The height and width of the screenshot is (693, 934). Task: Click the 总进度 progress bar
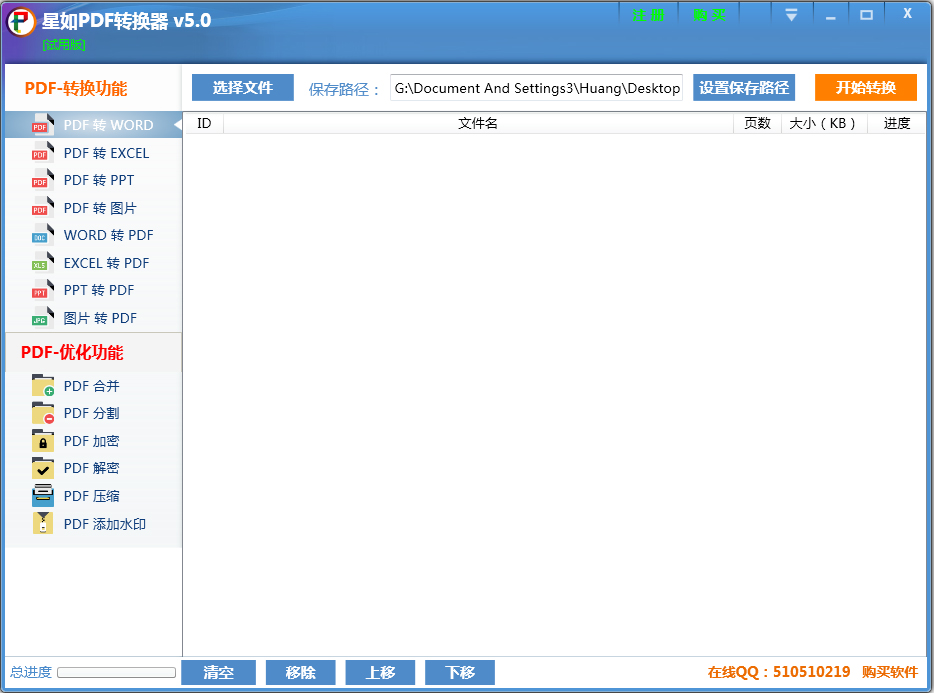coord(115,672)
